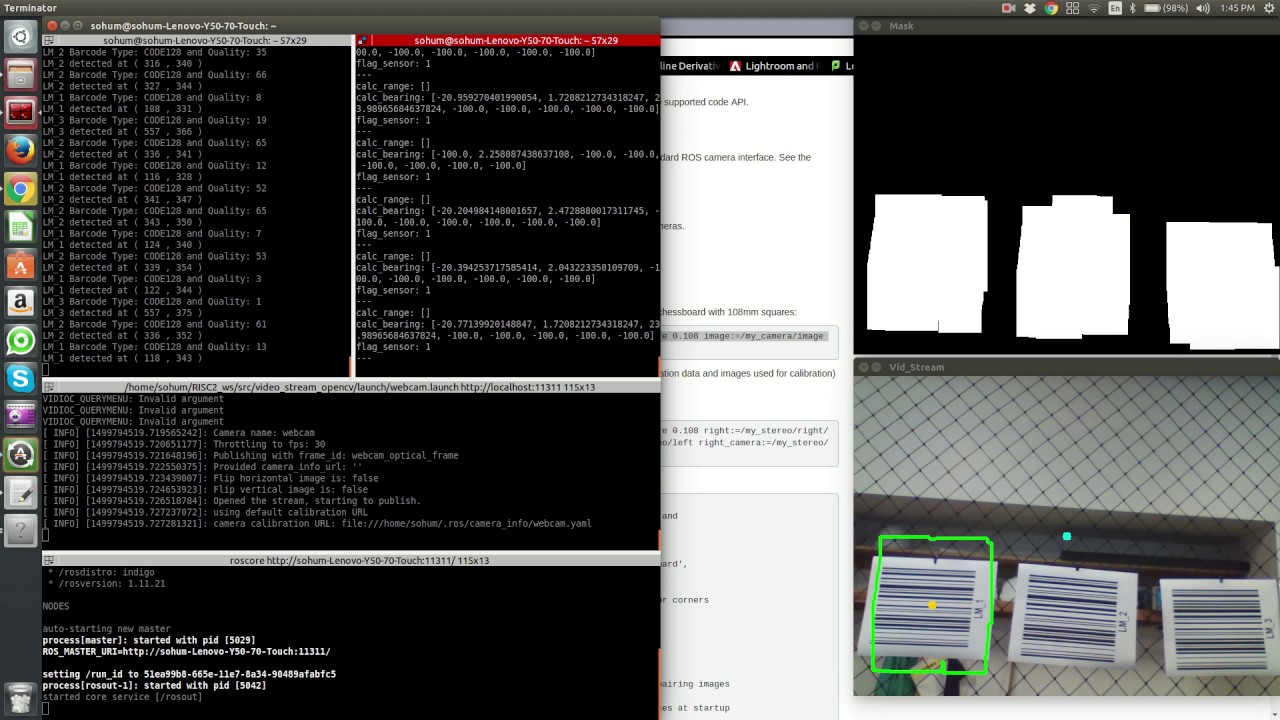The height and width of the screenshot is (720, 1280).
Task: Click 'started core service [/rosout]' line
Action: [x=122, y=696]
